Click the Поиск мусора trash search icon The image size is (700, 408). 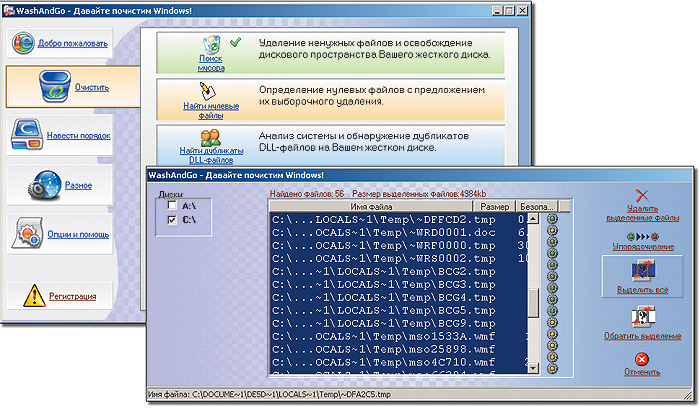pos(211,46)
